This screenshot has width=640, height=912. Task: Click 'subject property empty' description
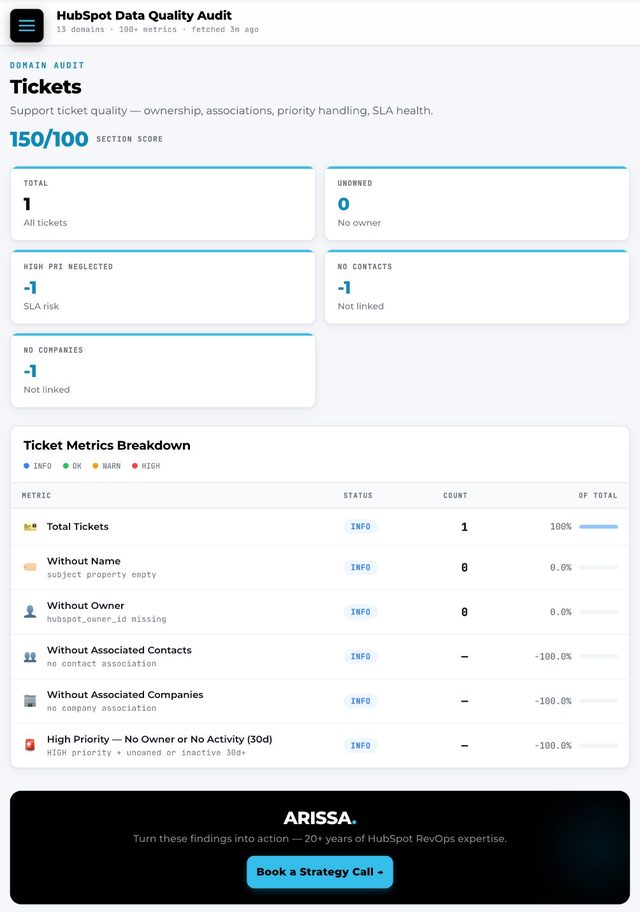point(101,575)
